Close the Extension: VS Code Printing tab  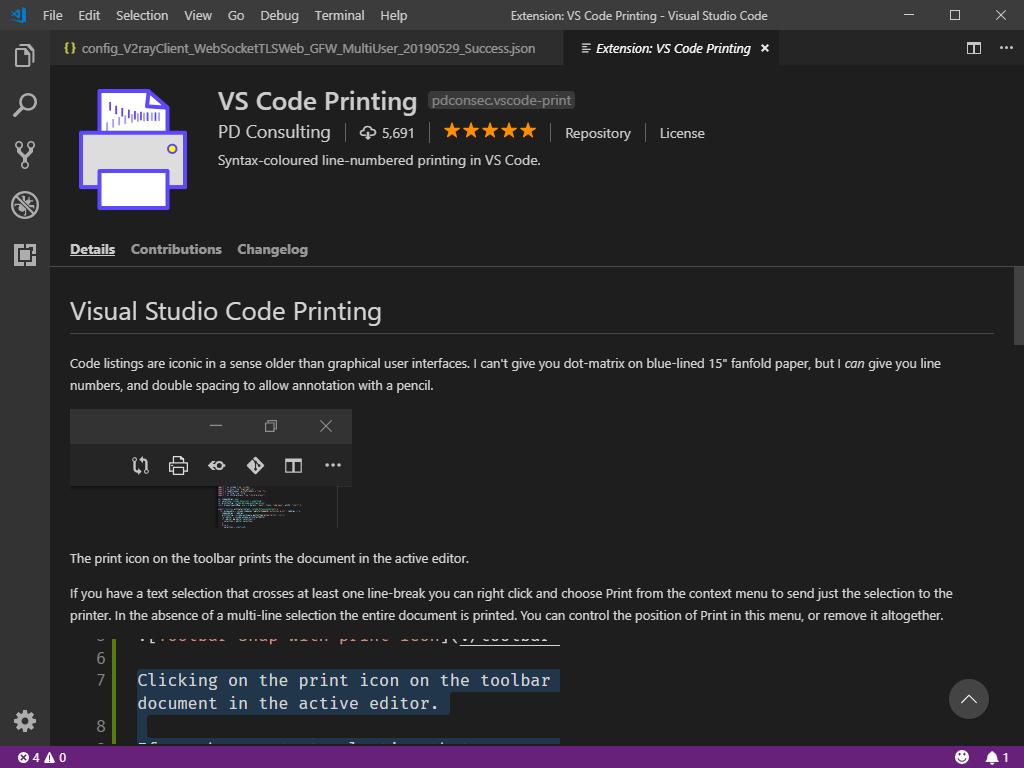click(765, 48)
